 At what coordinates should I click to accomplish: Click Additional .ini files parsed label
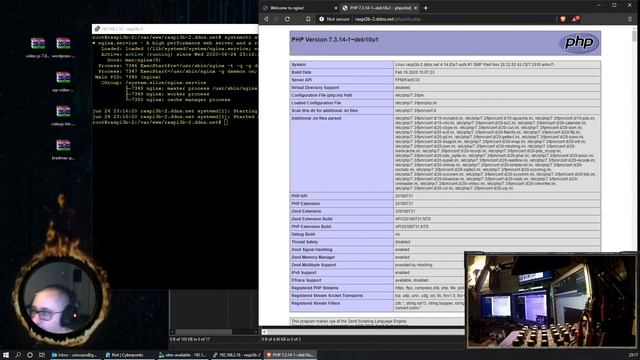point(316,118)
